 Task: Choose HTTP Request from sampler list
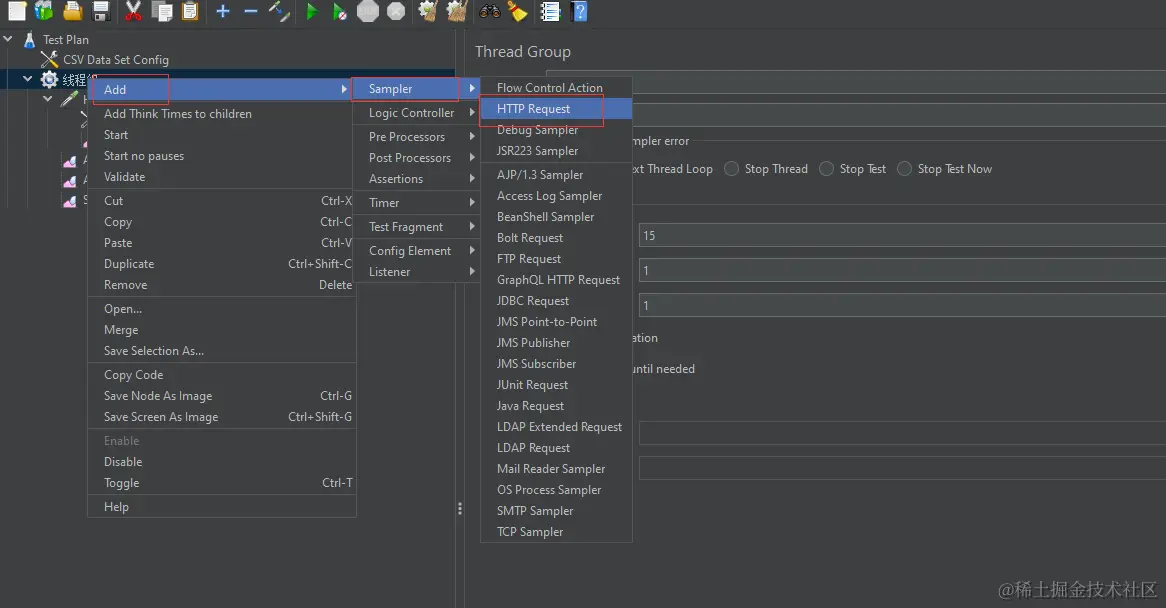[x=556, y=109]
